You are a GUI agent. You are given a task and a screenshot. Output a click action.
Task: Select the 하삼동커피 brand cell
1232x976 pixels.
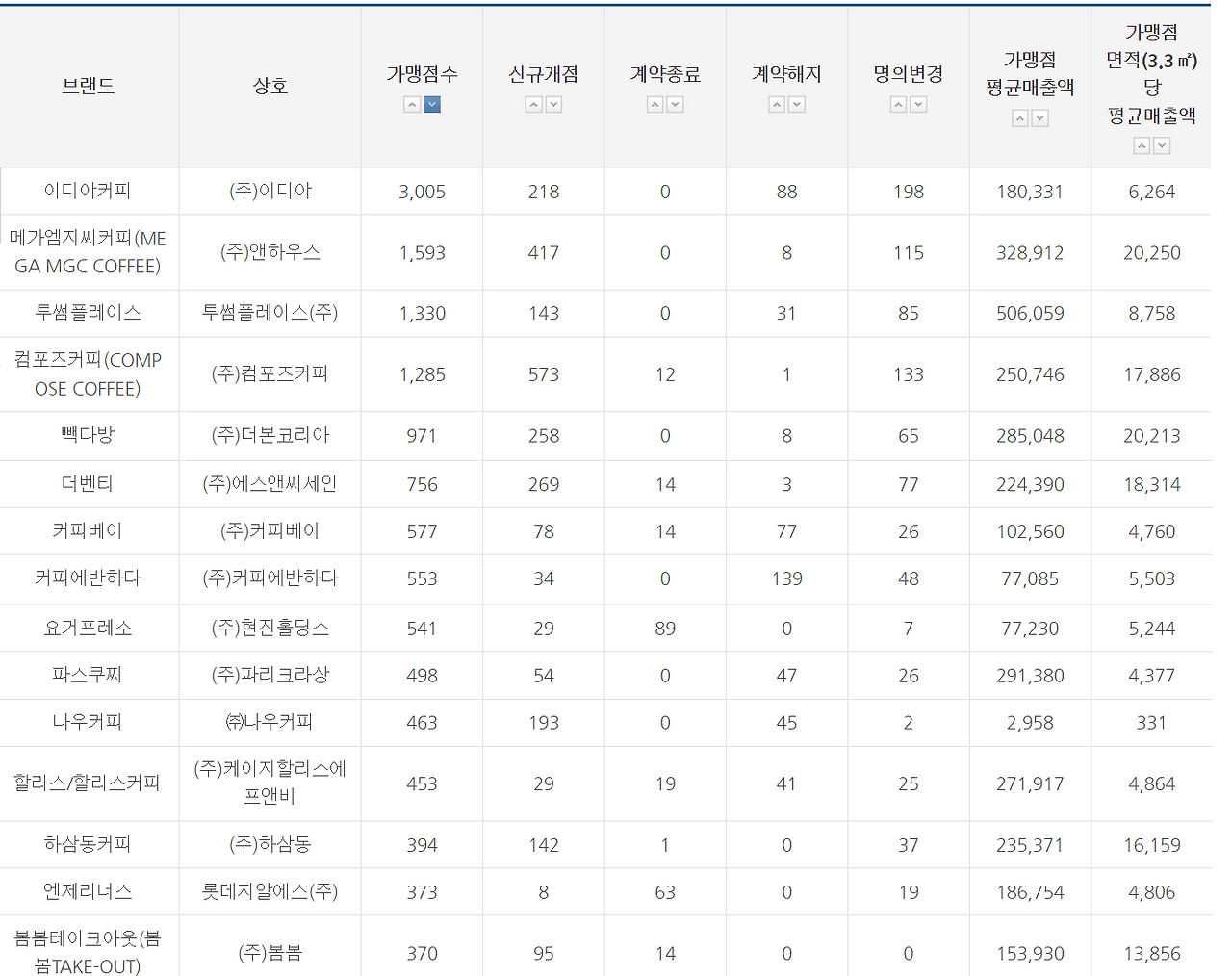click(x=89, y=845)
